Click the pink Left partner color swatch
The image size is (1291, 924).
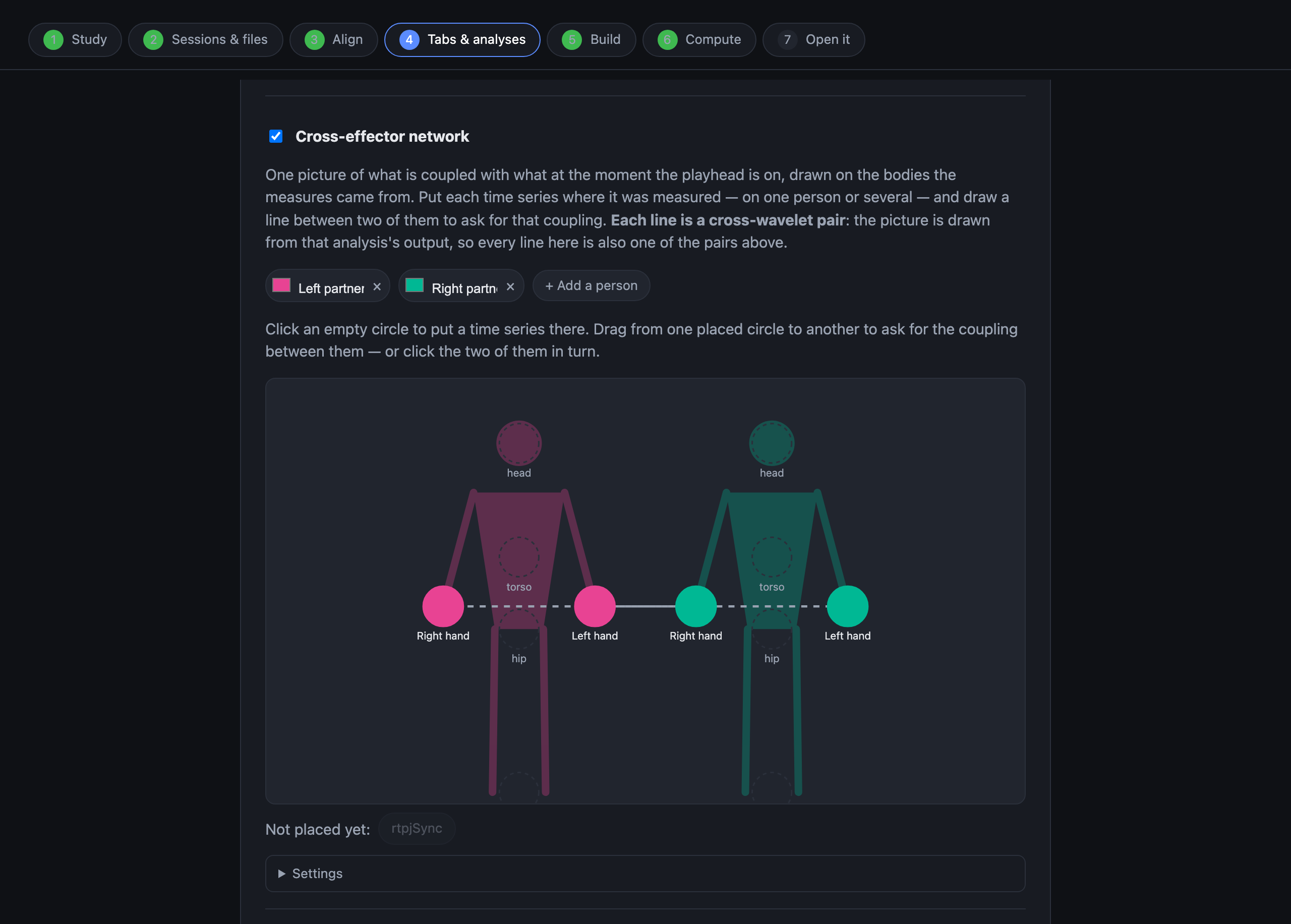coord(281,285)
